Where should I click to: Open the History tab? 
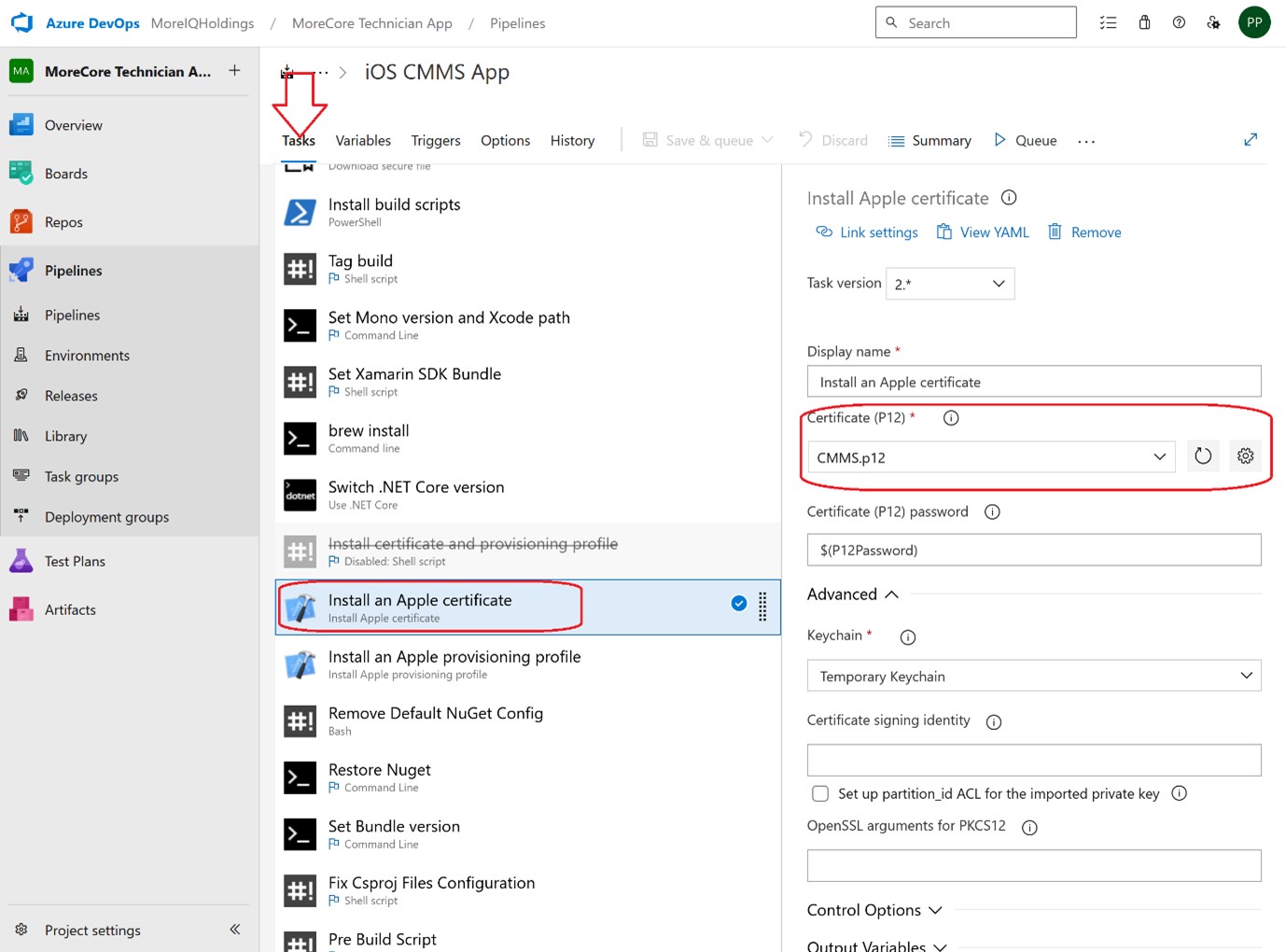572,140
